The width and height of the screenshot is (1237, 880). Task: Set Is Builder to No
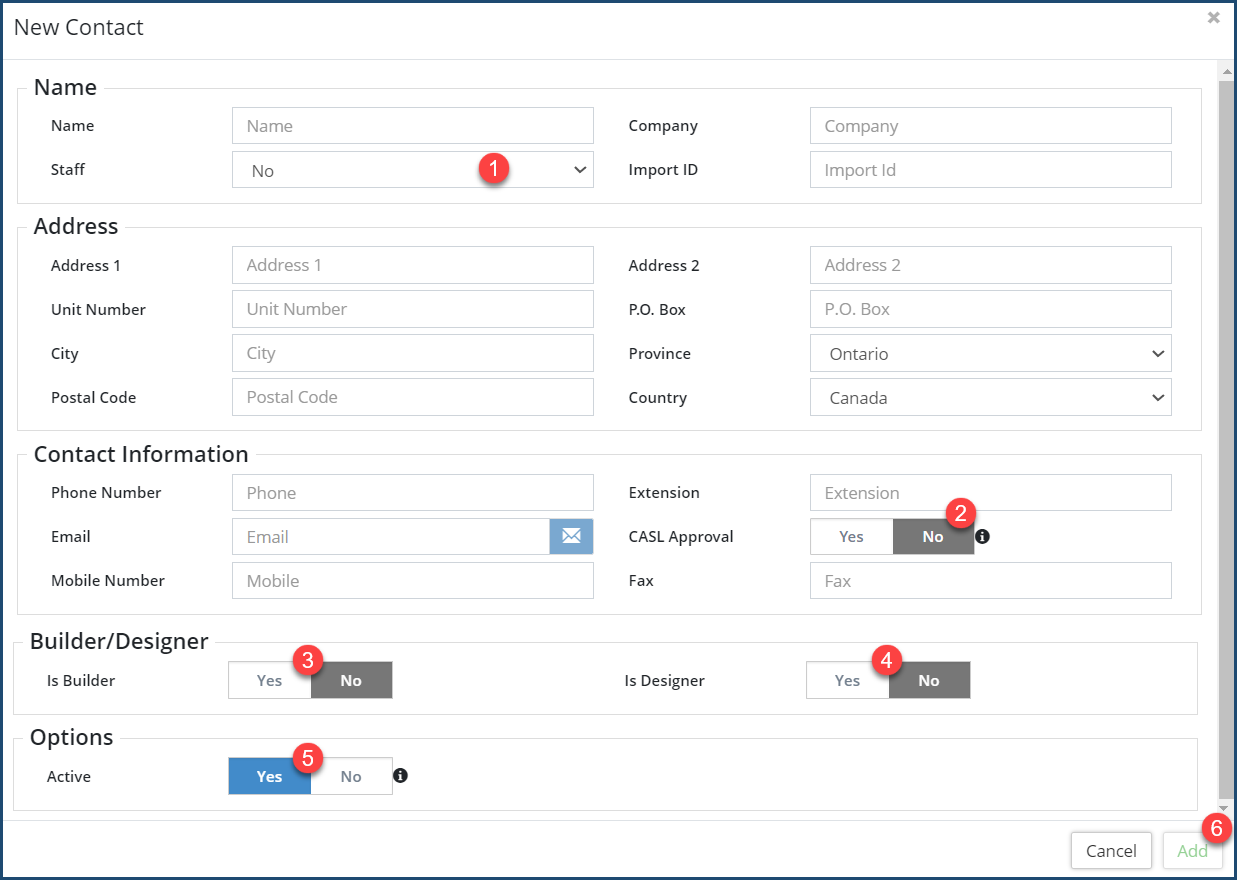click(x=351, y=680)
